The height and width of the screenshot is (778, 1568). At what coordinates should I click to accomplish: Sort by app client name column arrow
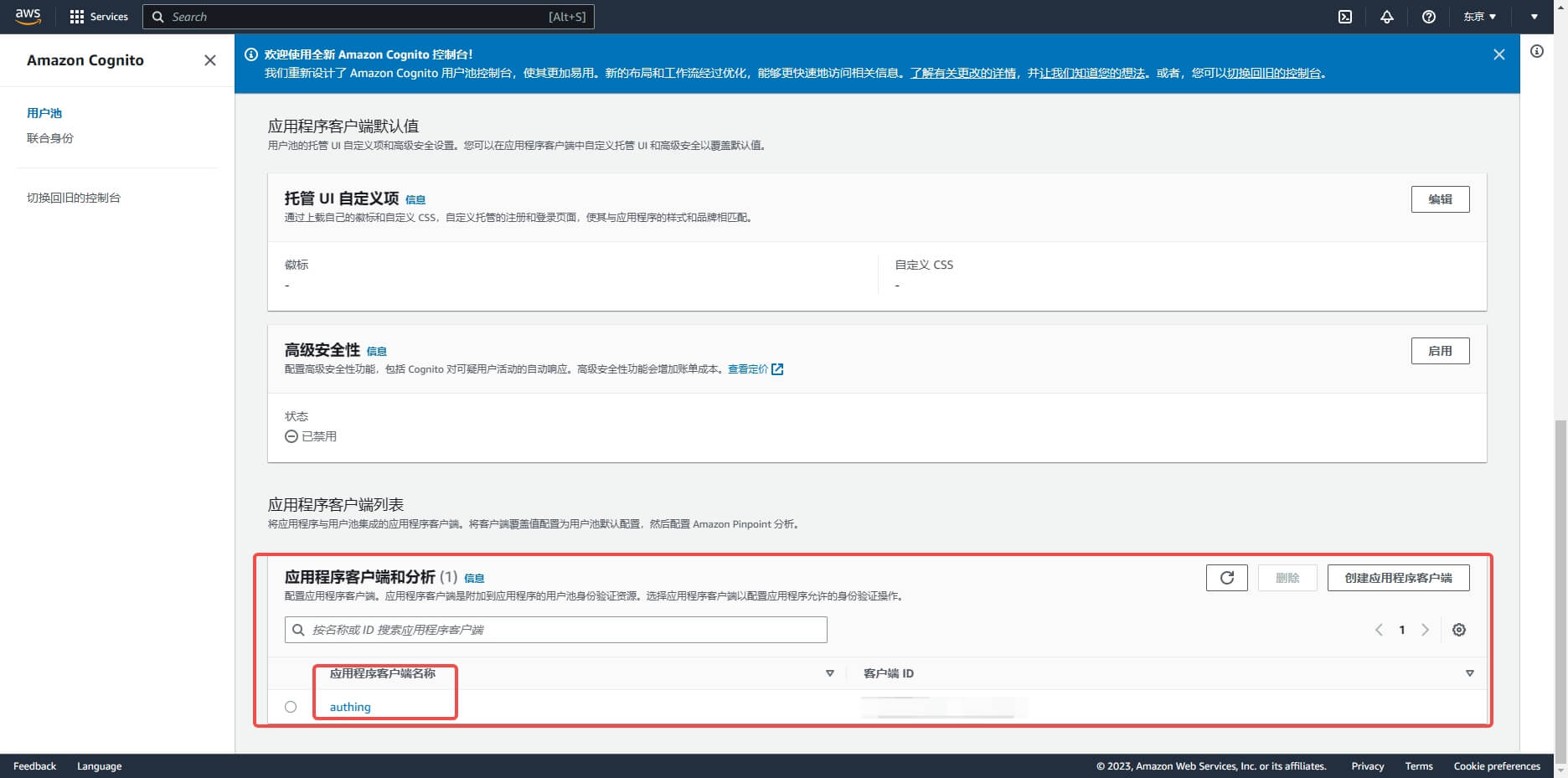click(829, 673)
